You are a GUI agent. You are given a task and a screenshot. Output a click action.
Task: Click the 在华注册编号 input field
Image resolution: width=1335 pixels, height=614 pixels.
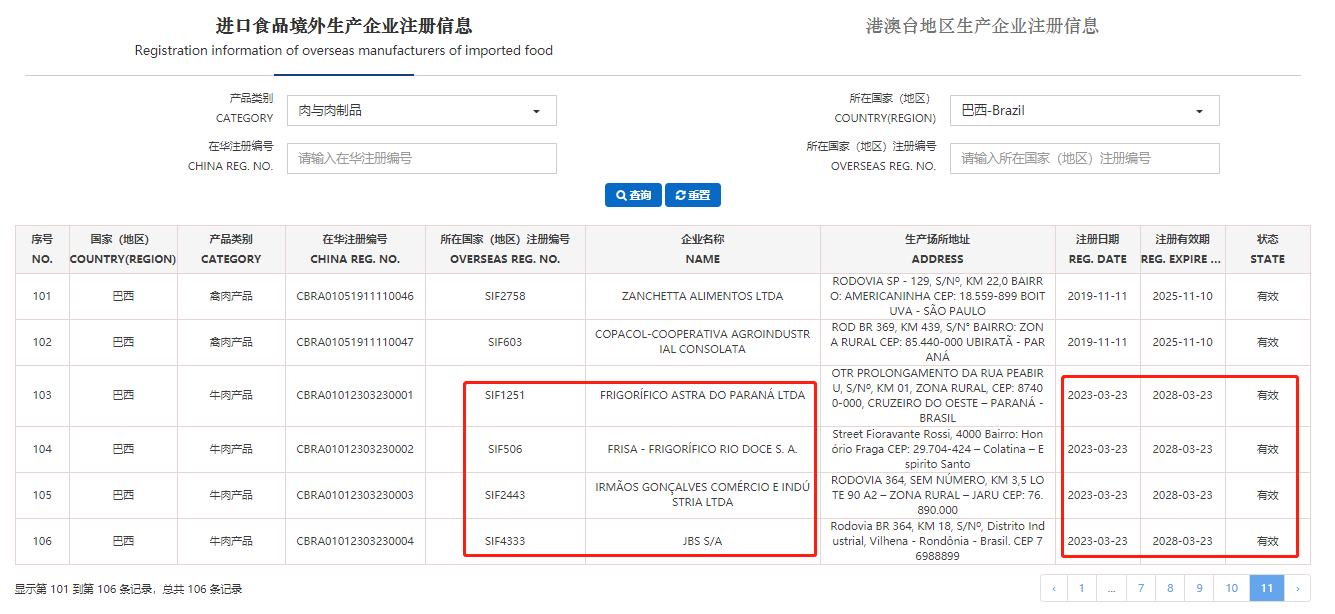click(421, 158)
